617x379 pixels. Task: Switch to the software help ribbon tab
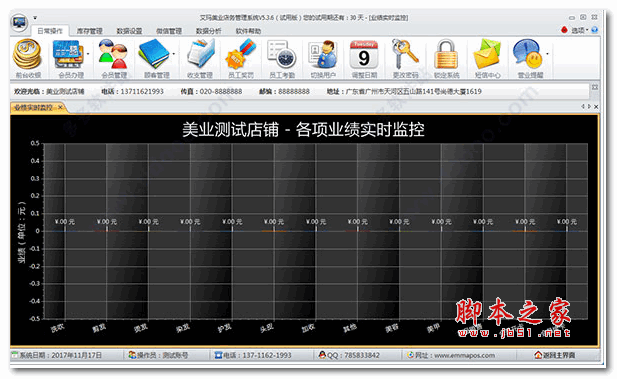[x=248, y=31]
